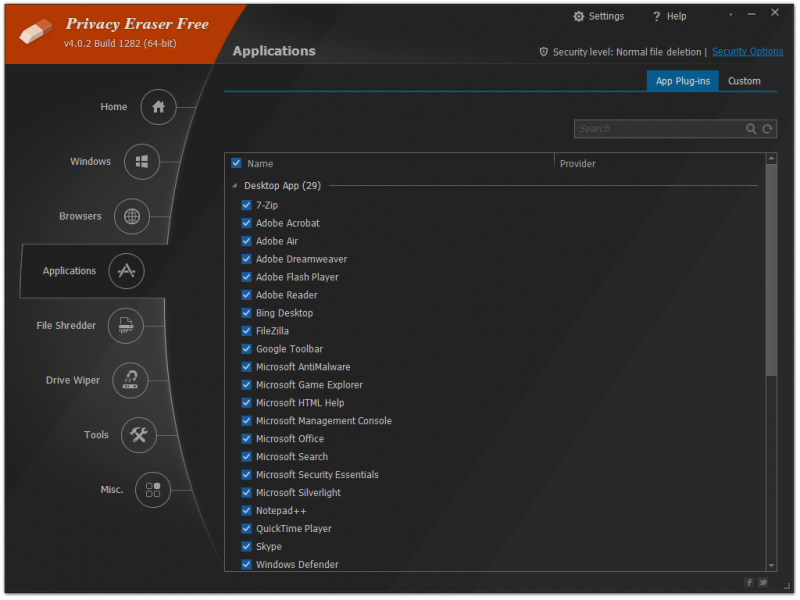Viewport: 800px width, 600px height.
Task: Switch to the Custom tab
Action: point(744,81)
